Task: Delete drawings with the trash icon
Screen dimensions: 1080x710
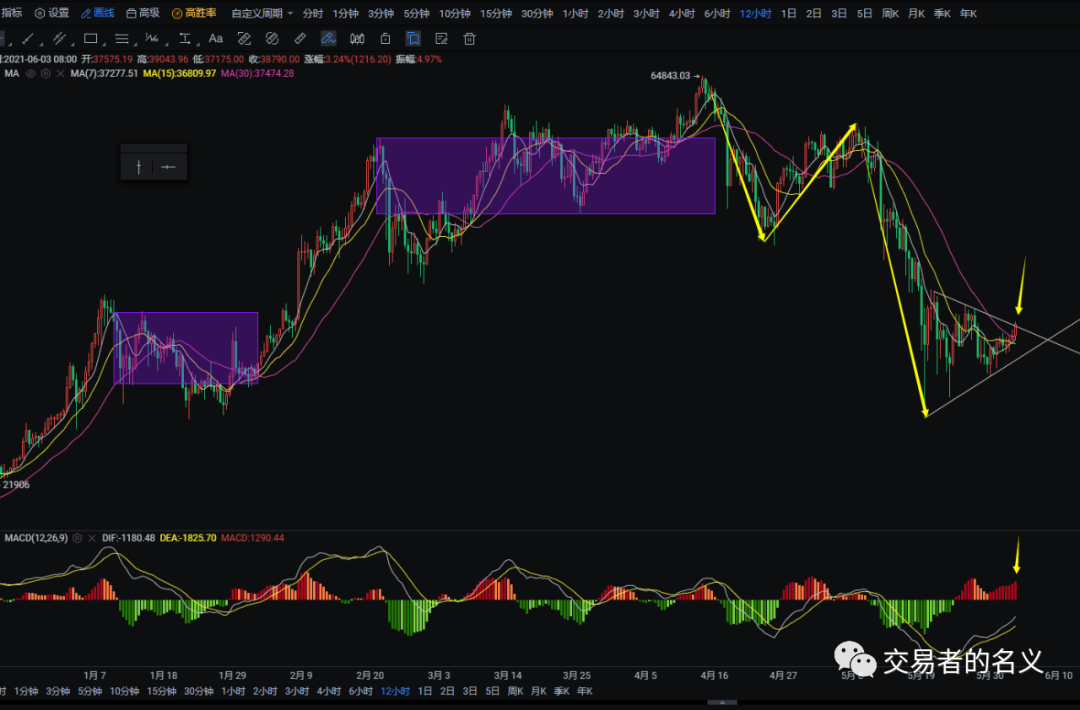Action: coord(469,39)
